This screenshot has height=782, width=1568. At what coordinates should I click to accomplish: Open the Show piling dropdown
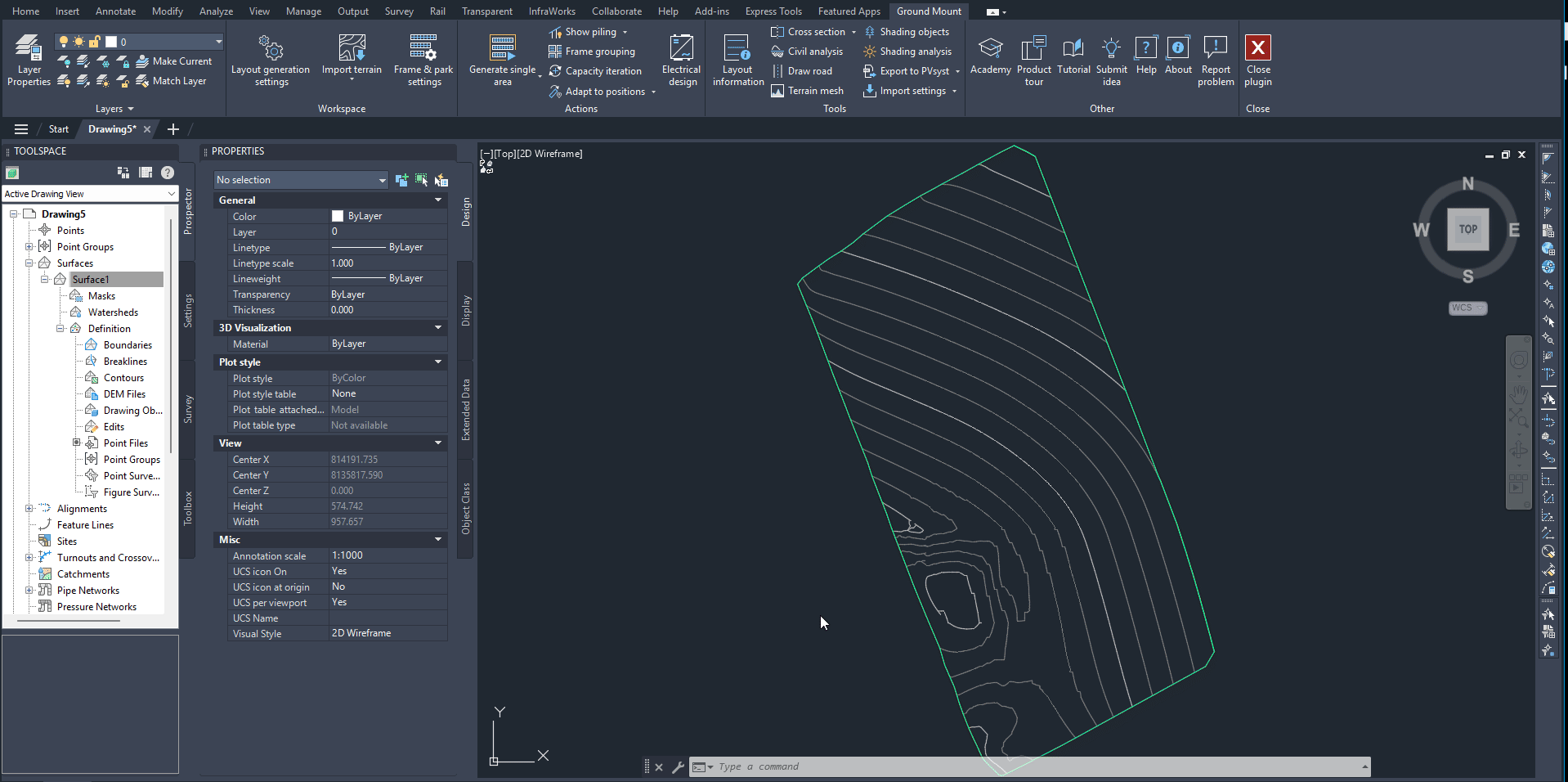pyautogui.click(x=625, y=32)
